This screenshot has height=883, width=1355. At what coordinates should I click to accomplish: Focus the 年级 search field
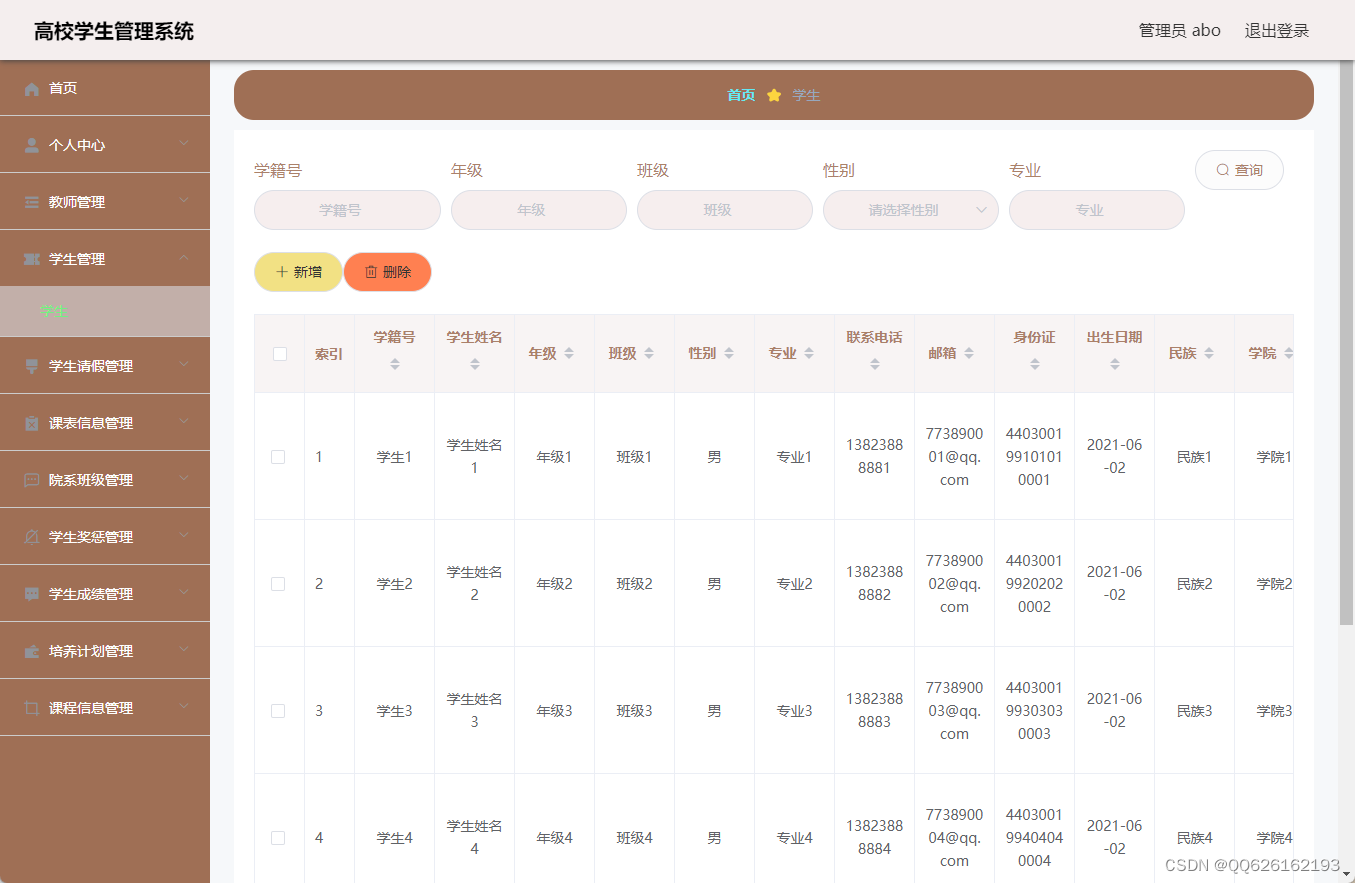point(539,210)
